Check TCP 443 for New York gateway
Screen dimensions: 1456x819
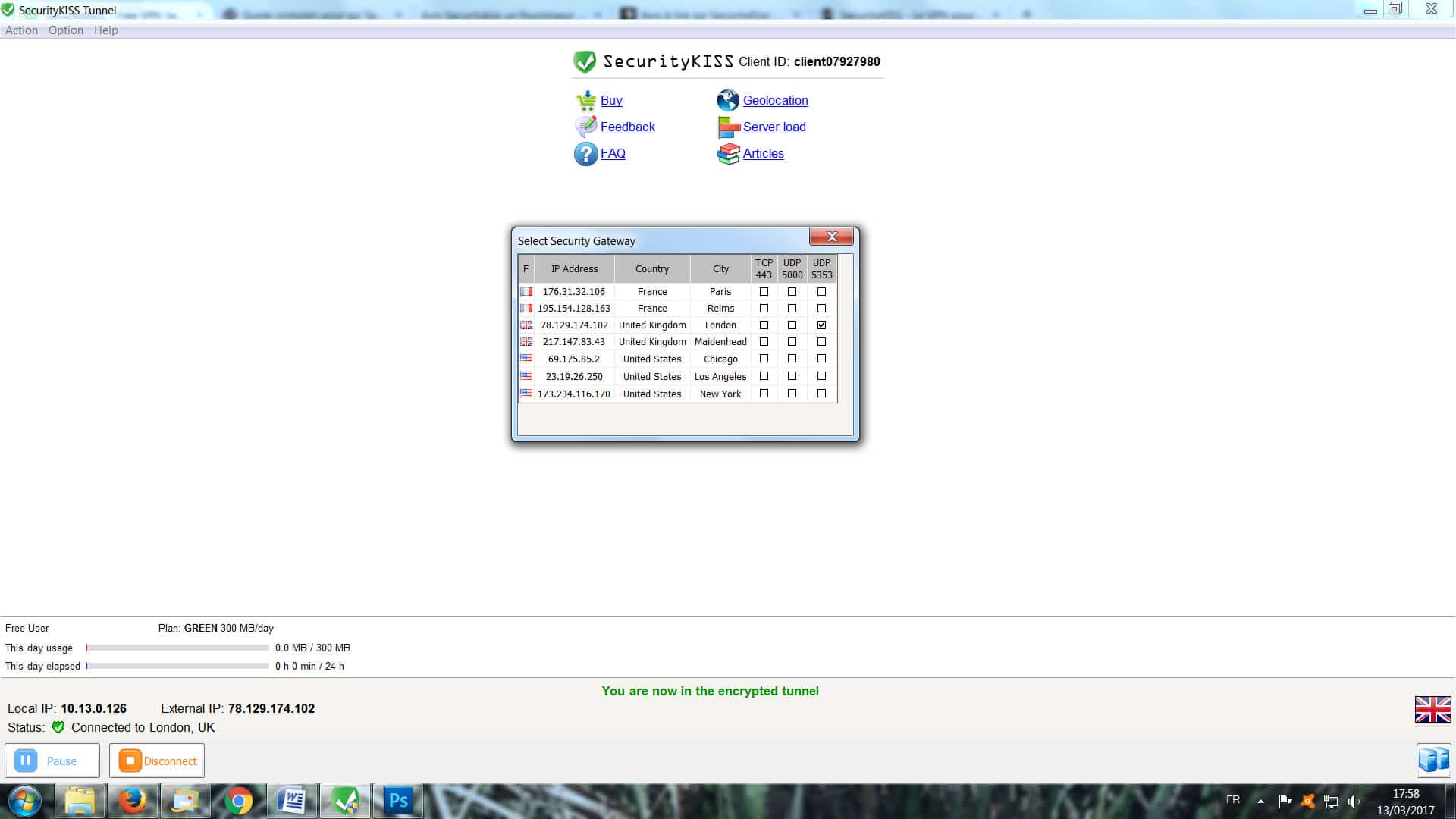click(764, 394)
